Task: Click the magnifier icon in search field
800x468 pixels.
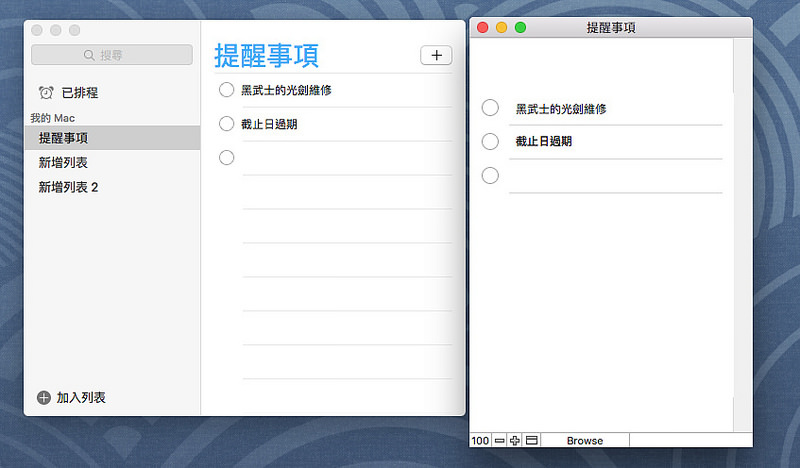Action: click(89, 55)
